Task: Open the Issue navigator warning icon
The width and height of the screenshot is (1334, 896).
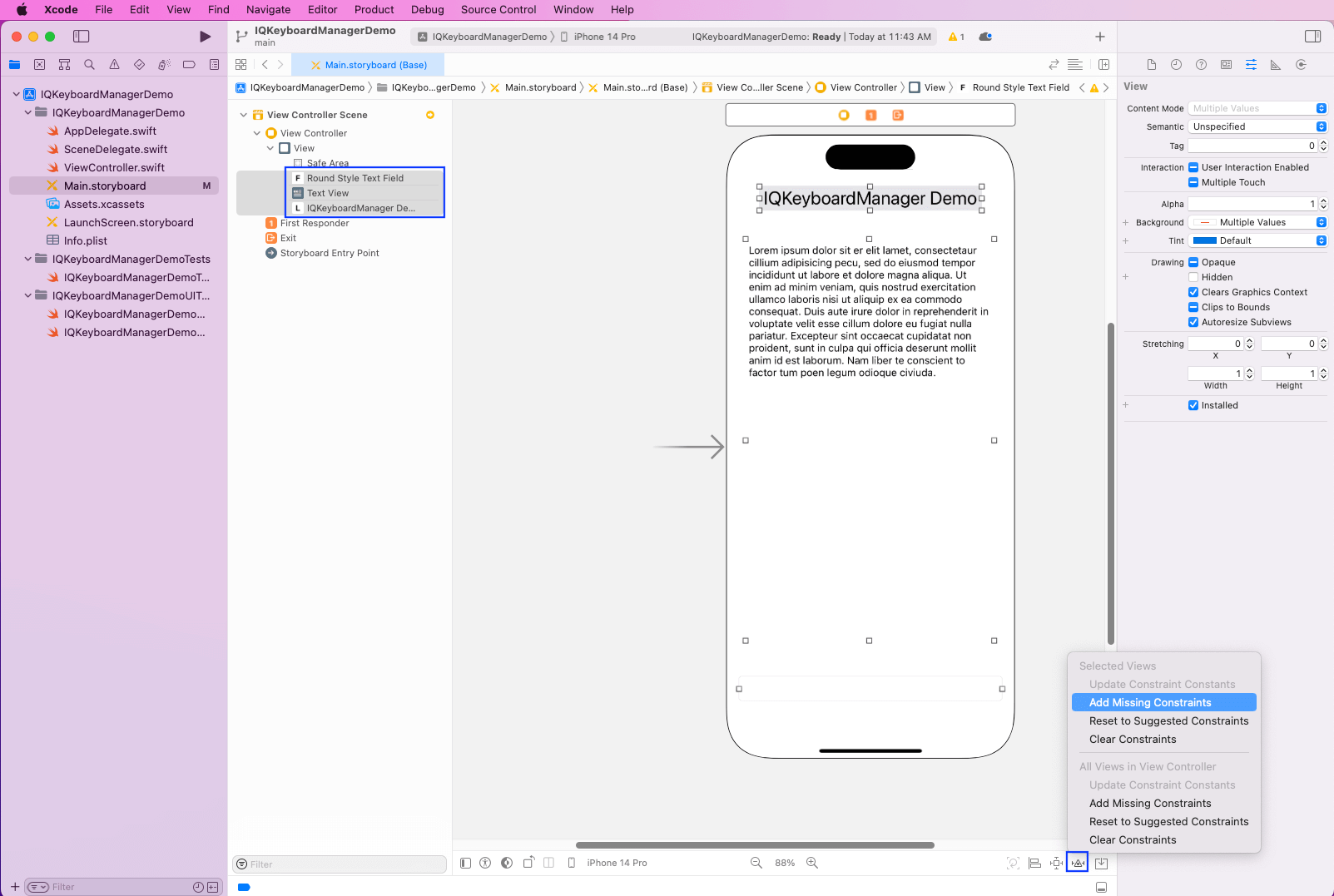Action: point(114,65)
